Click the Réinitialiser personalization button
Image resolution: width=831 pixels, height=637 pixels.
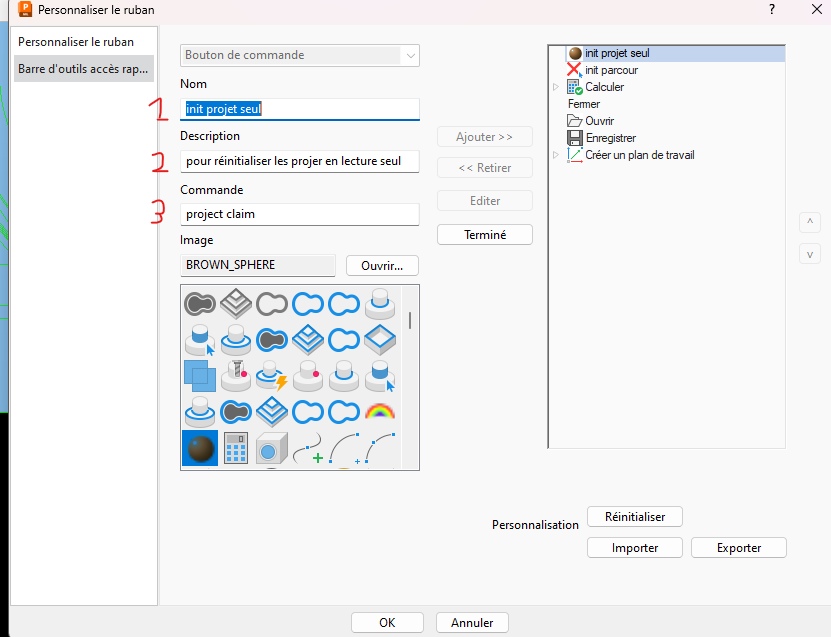634,517
